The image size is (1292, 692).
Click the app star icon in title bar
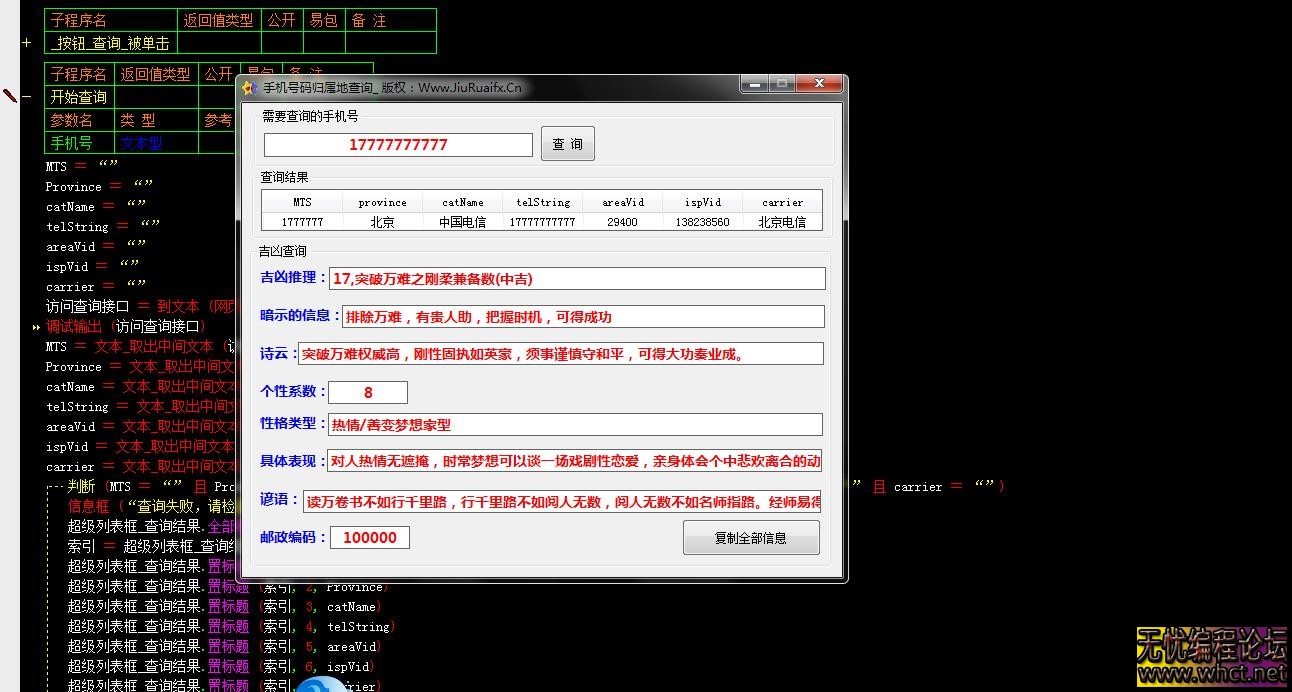(x=250, y=88)
